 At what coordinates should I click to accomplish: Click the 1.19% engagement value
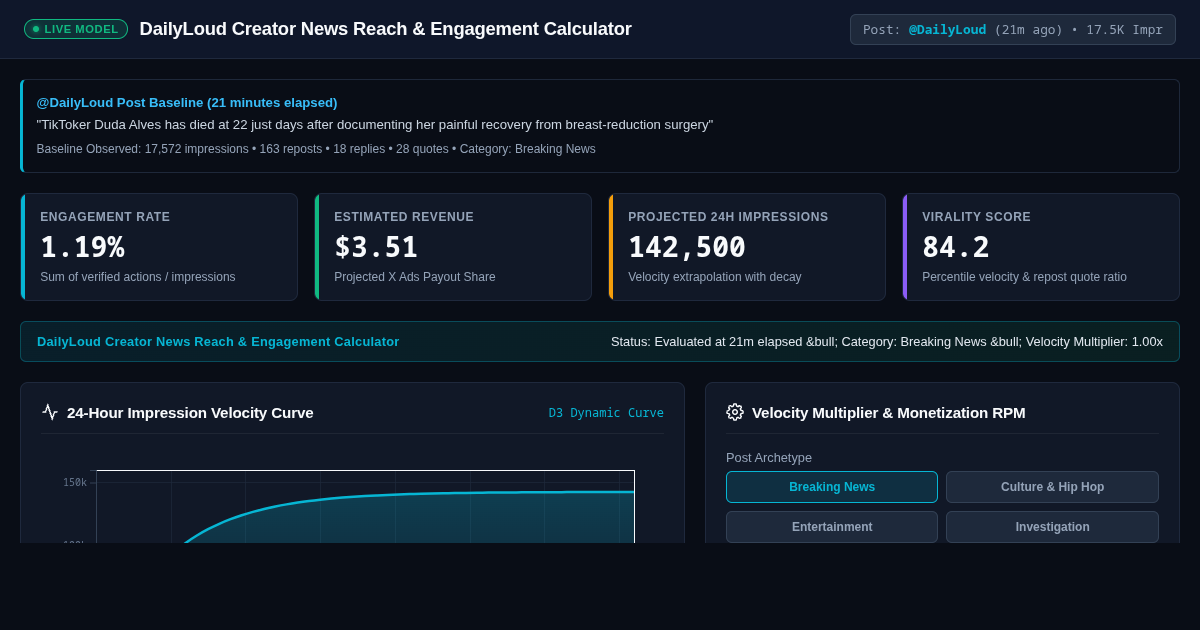pyautogui.click(x=82, y=247)
